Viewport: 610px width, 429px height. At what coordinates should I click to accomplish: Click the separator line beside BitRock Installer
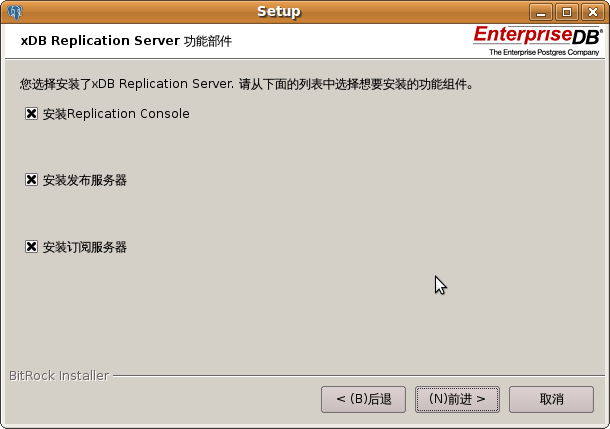tap(359, 376)
